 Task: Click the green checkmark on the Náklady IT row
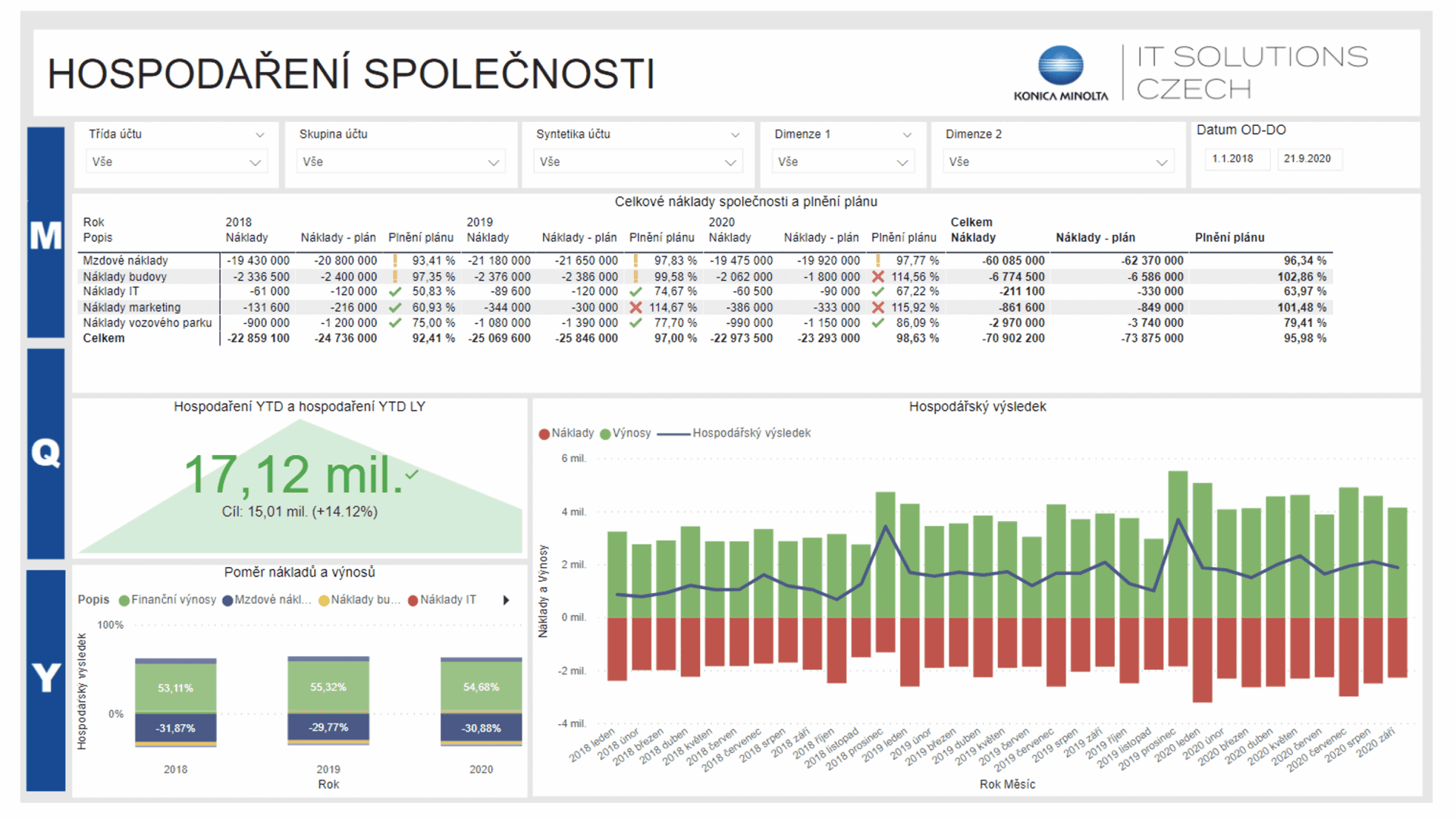coord(395,291)
